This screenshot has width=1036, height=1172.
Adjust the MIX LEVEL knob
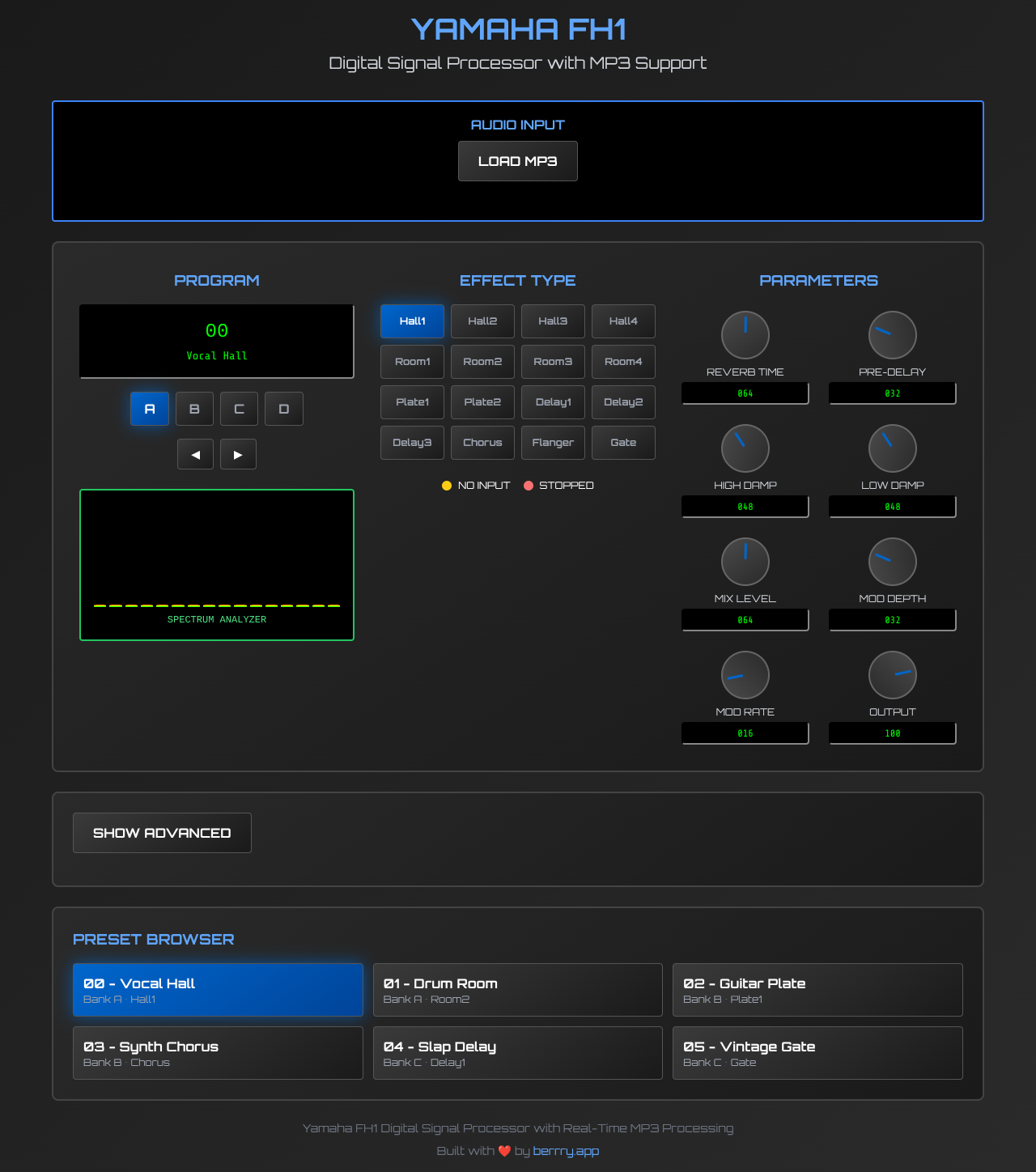[x=745, y=561]
